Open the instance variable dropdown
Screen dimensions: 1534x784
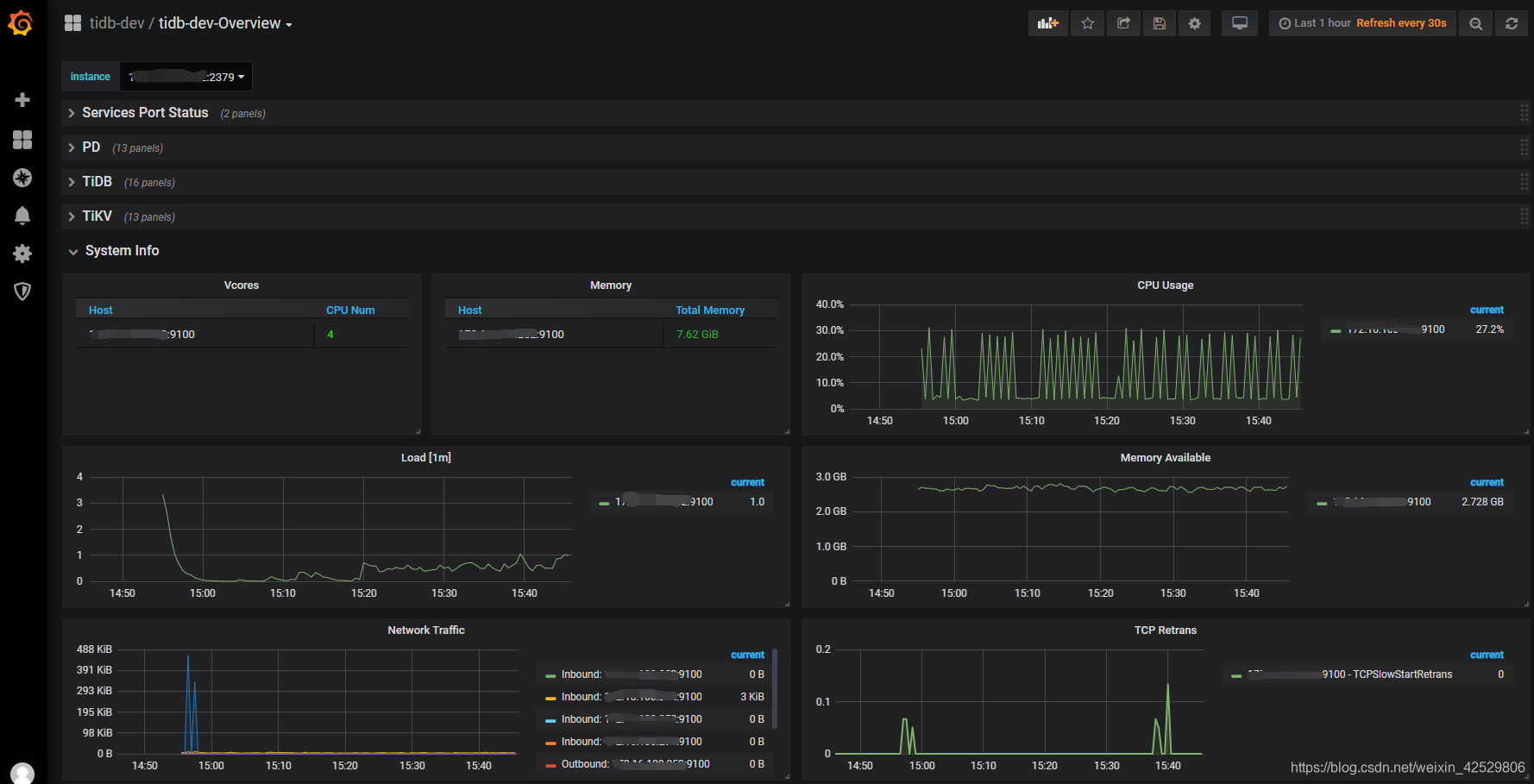(186, 77)
